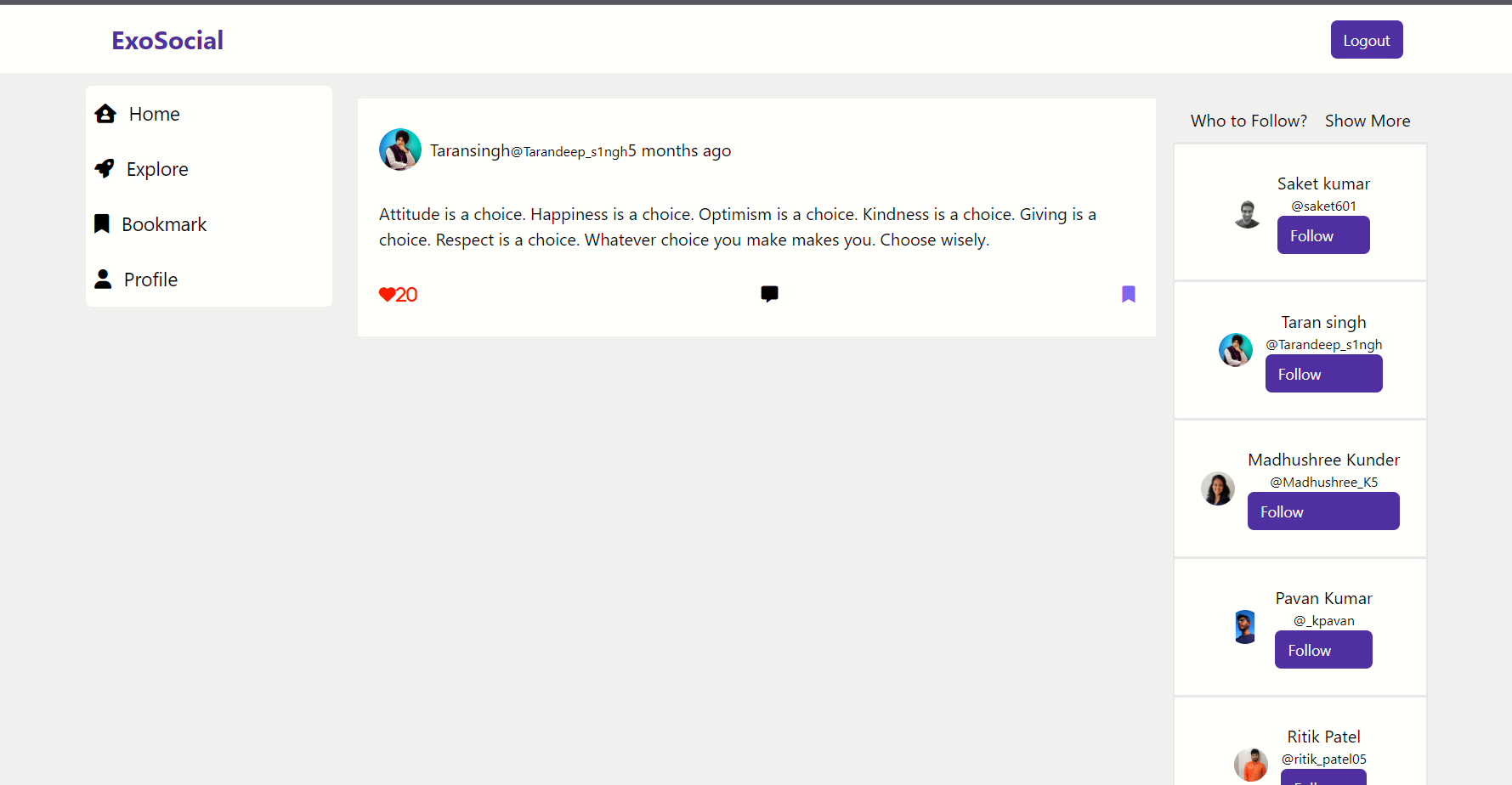The width and height of the screenshot is (1512, 785).
Task: Click the Profile person icon
Action: tap(103, 279)
